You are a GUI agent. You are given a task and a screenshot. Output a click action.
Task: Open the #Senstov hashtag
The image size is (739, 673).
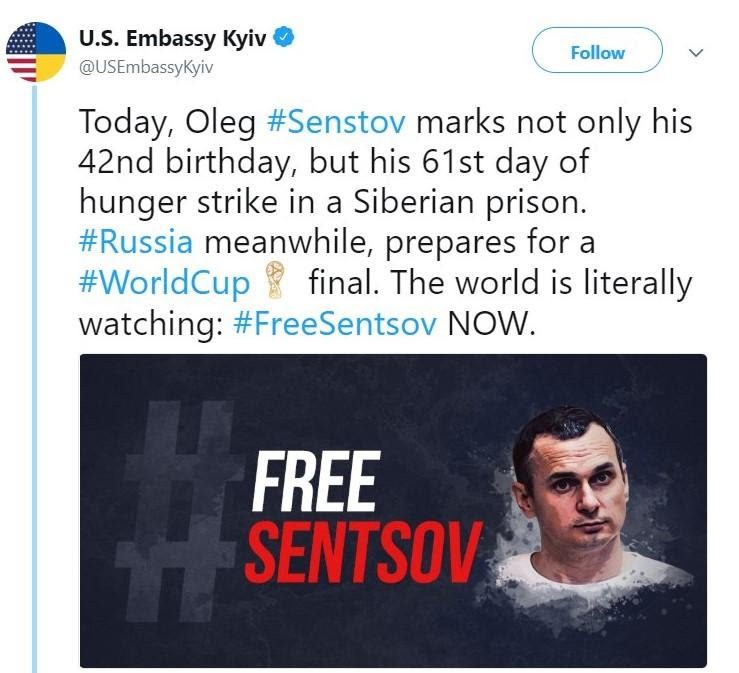pos(336,122)
